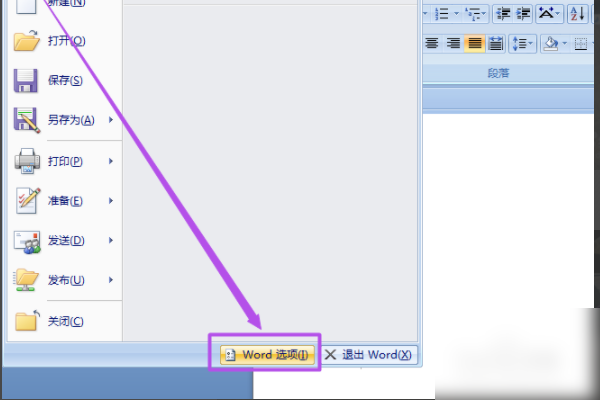The image size is (600, 400).
Task: Expand the 另存为(A) submenu arrow
Action: click(x=111, y=120)
